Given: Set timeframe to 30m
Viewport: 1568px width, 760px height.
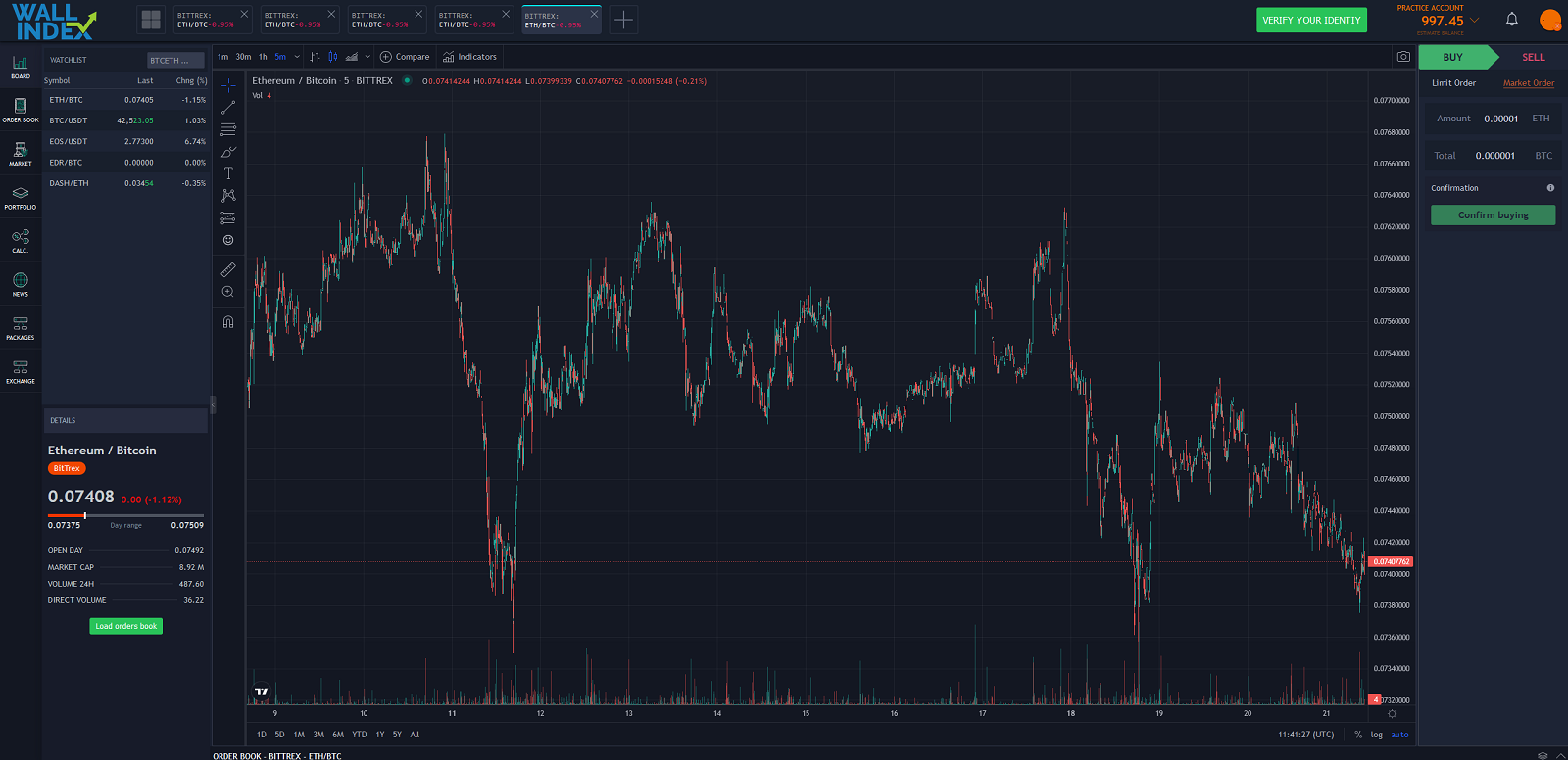Looking at the screenshot, I should 243,57.
